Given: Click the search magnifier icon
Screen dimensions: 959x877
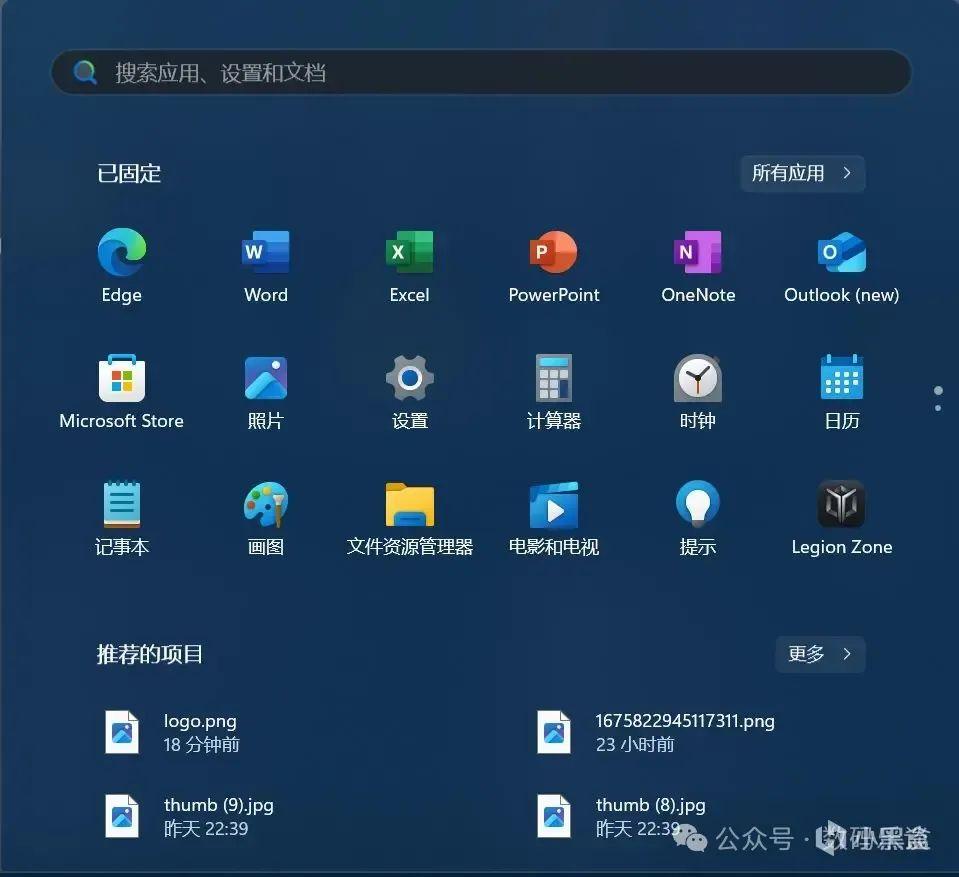Looking at the screenshot, I should (85, 72).
